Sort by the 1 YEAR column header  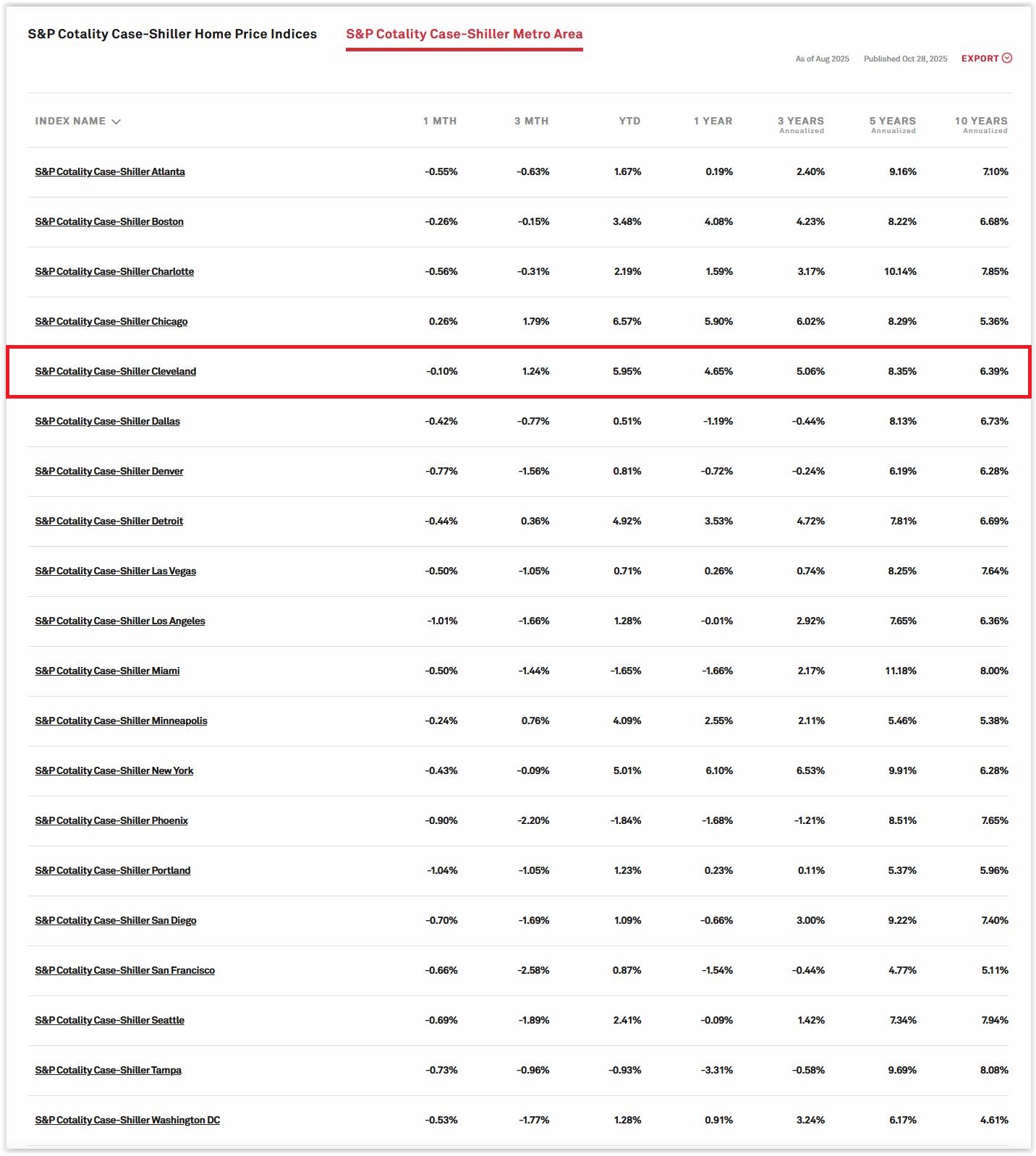pos(713,121)
